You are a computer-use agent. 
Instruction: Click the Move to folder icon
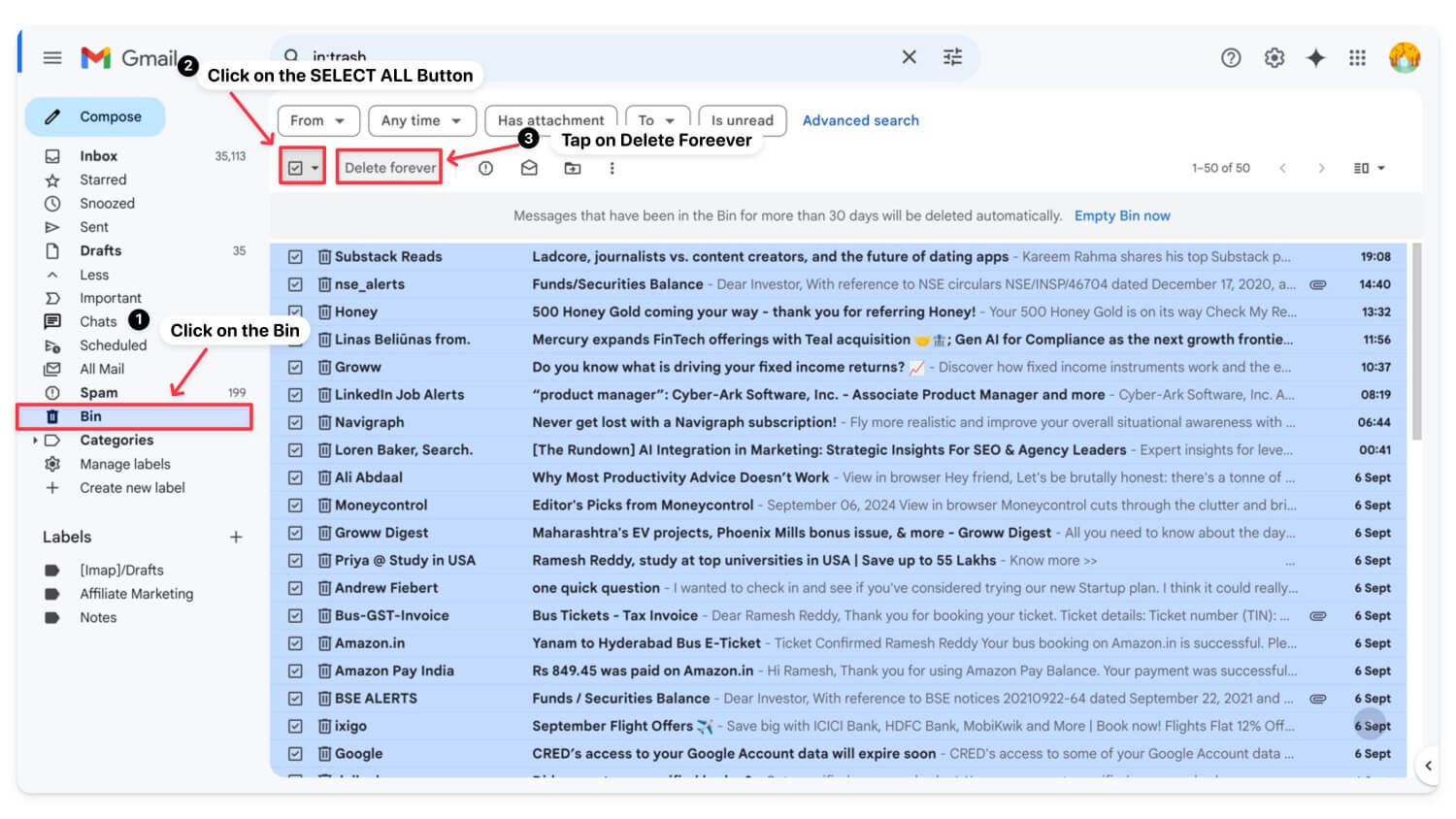[x=573, y=168]
